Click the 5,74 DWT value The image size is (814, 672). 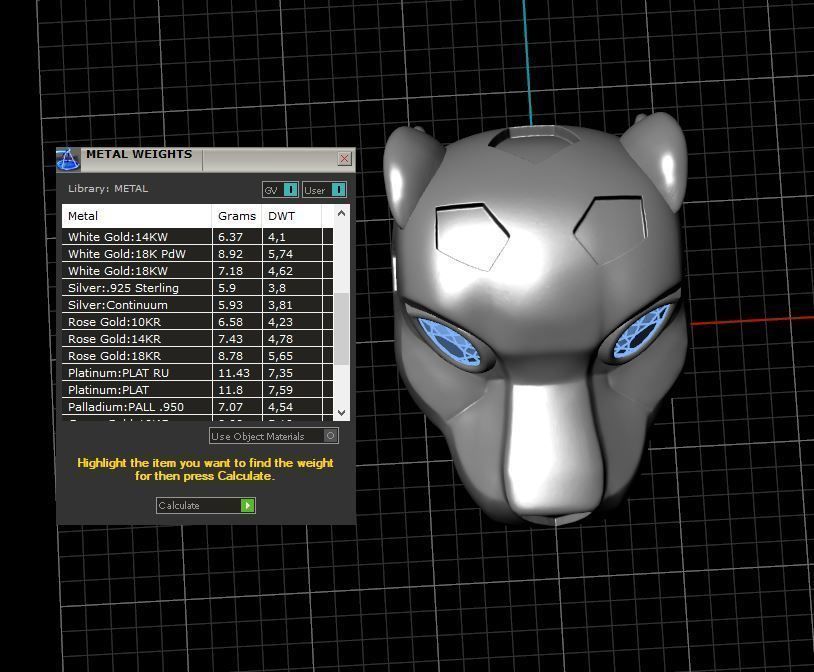pyautogui.click(x=280, y=254)
